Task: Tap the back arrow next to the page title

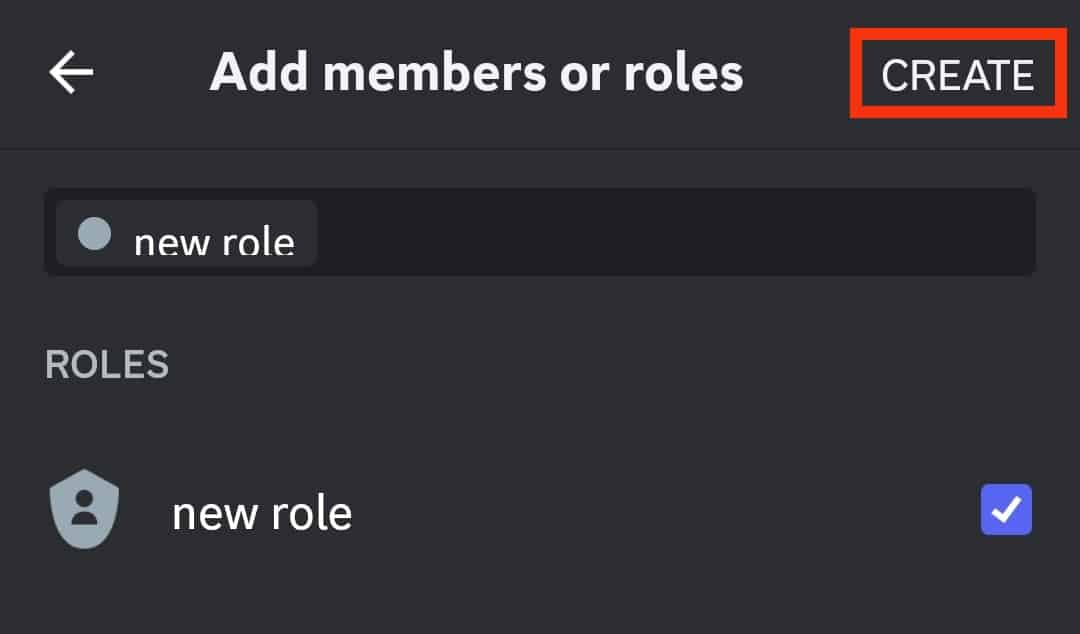Action: coord(71,72)
